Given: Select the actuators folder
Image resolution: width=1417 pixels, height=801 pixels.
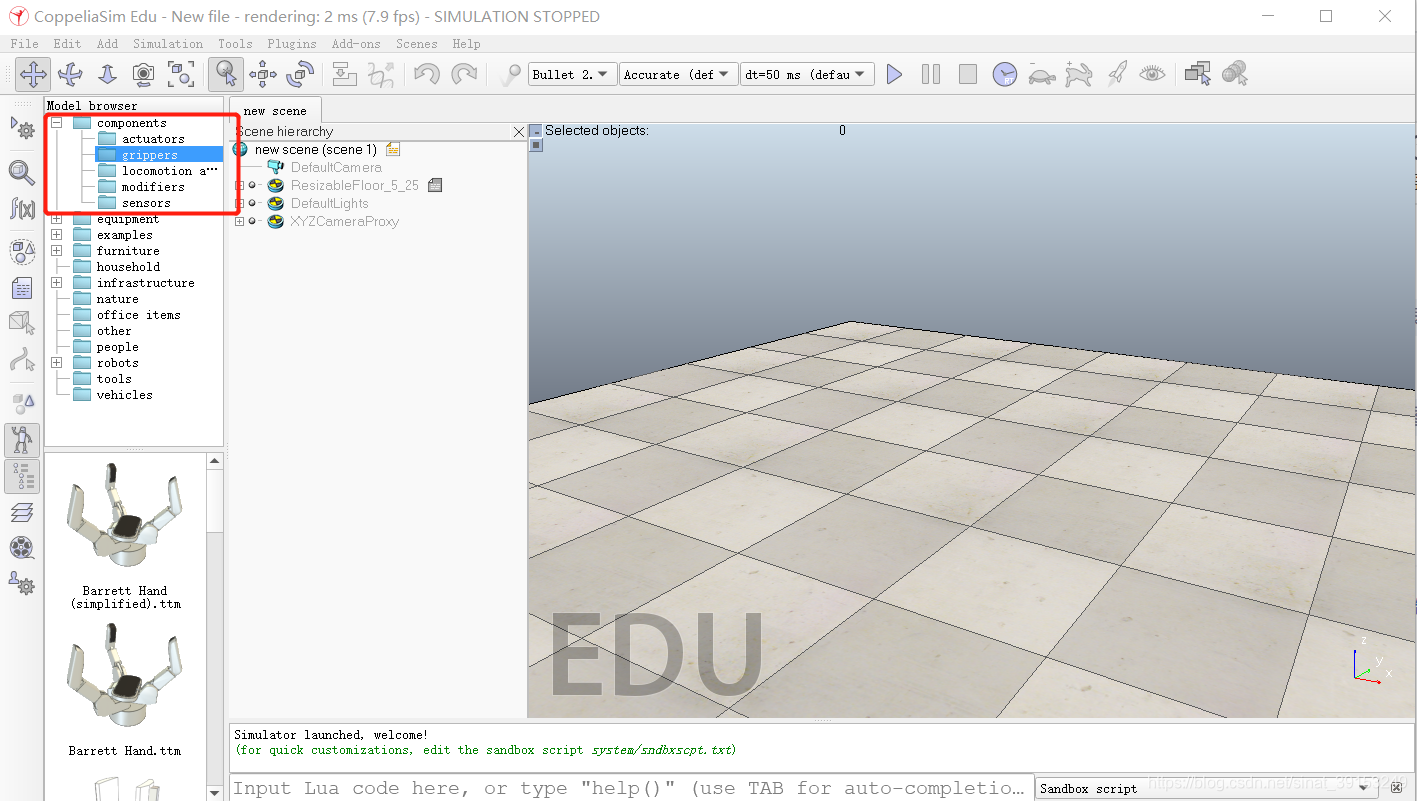Looking at the screenshot, I should click(x=153, y=139).
